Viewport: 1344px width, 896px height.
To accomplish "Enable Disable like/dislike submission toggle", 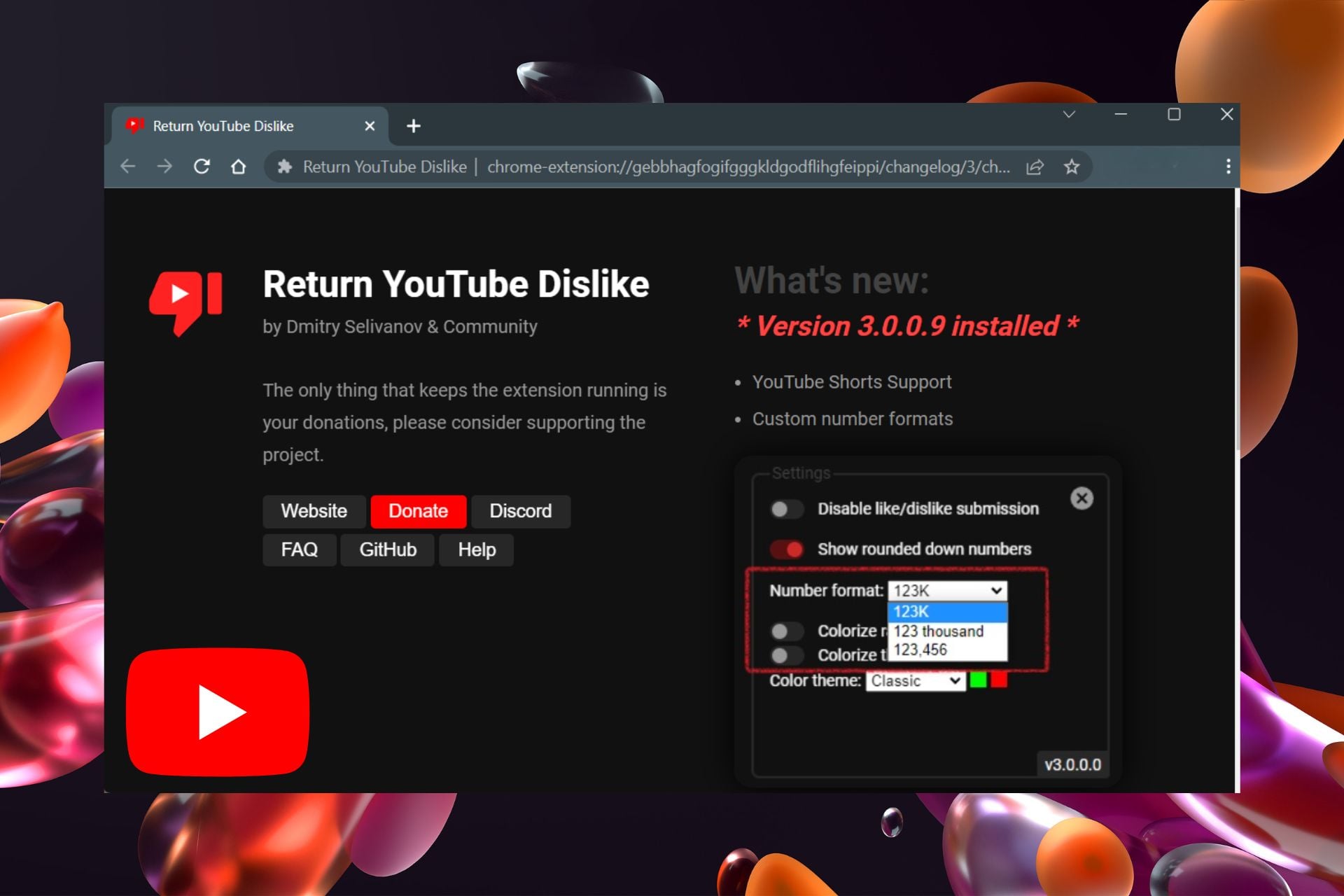I will tap(787, 509).
